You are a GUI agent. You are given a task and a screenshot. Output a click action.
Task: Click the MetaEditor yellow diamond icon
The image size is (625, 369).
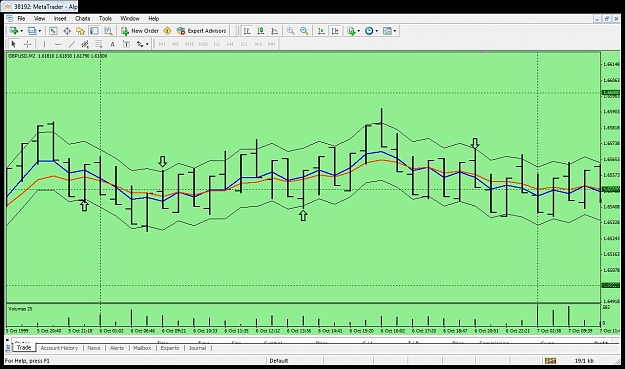167,31
